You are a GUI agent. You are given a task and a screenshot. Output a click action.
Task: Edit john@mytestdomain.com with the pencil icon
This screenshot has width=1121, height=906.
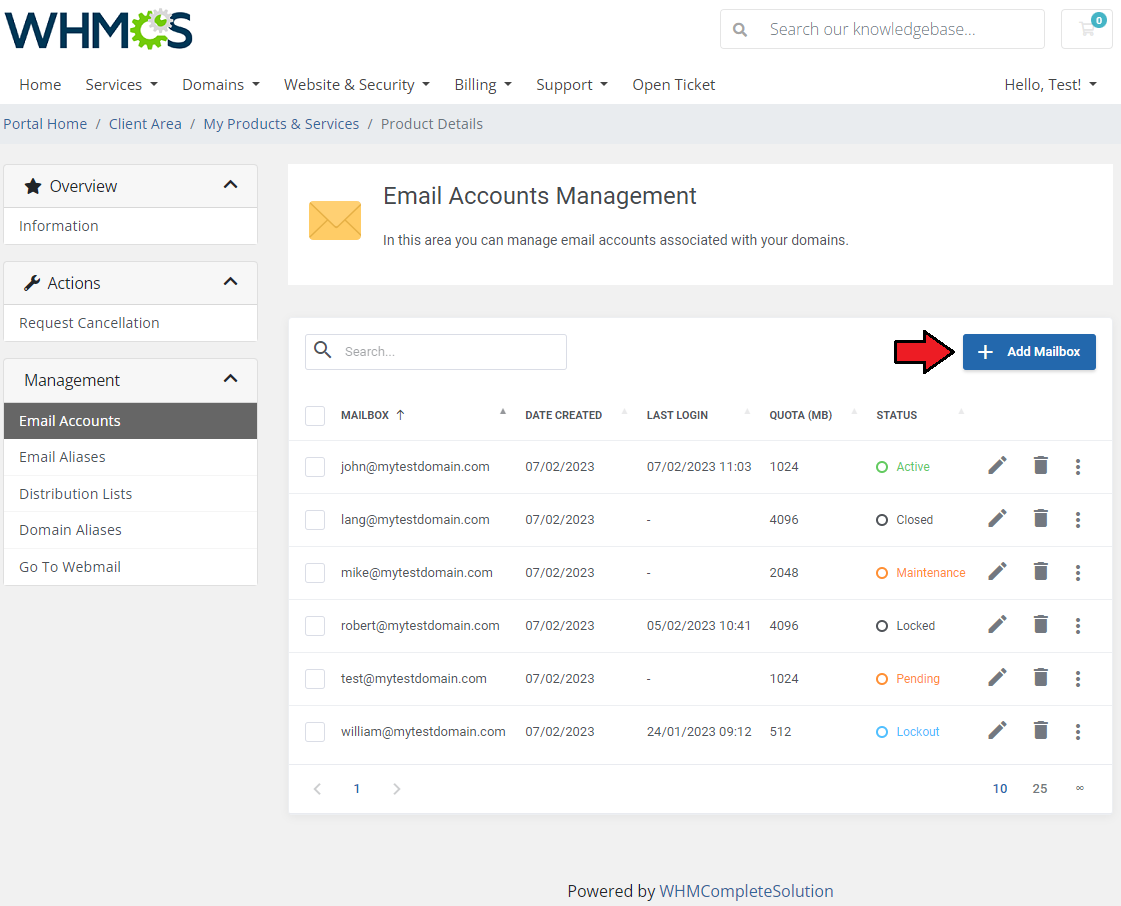tap(997, 466)
